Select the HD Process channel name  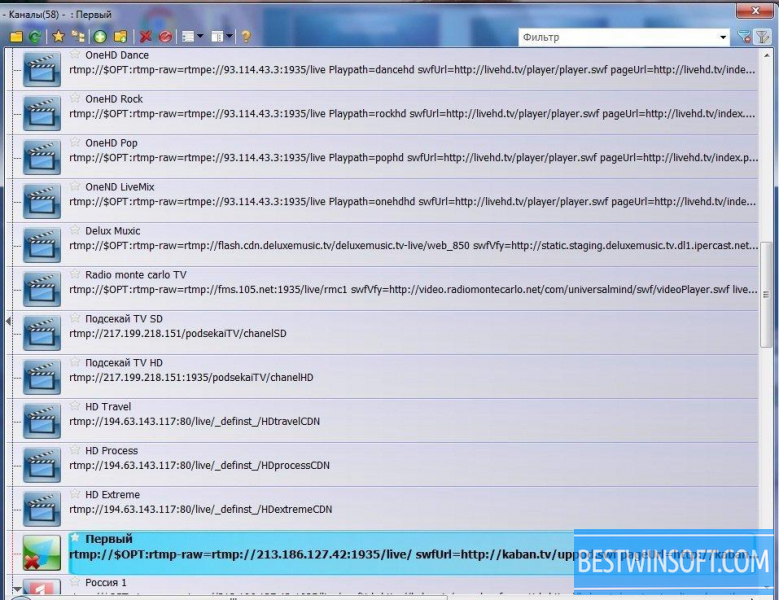click(111, 450)
